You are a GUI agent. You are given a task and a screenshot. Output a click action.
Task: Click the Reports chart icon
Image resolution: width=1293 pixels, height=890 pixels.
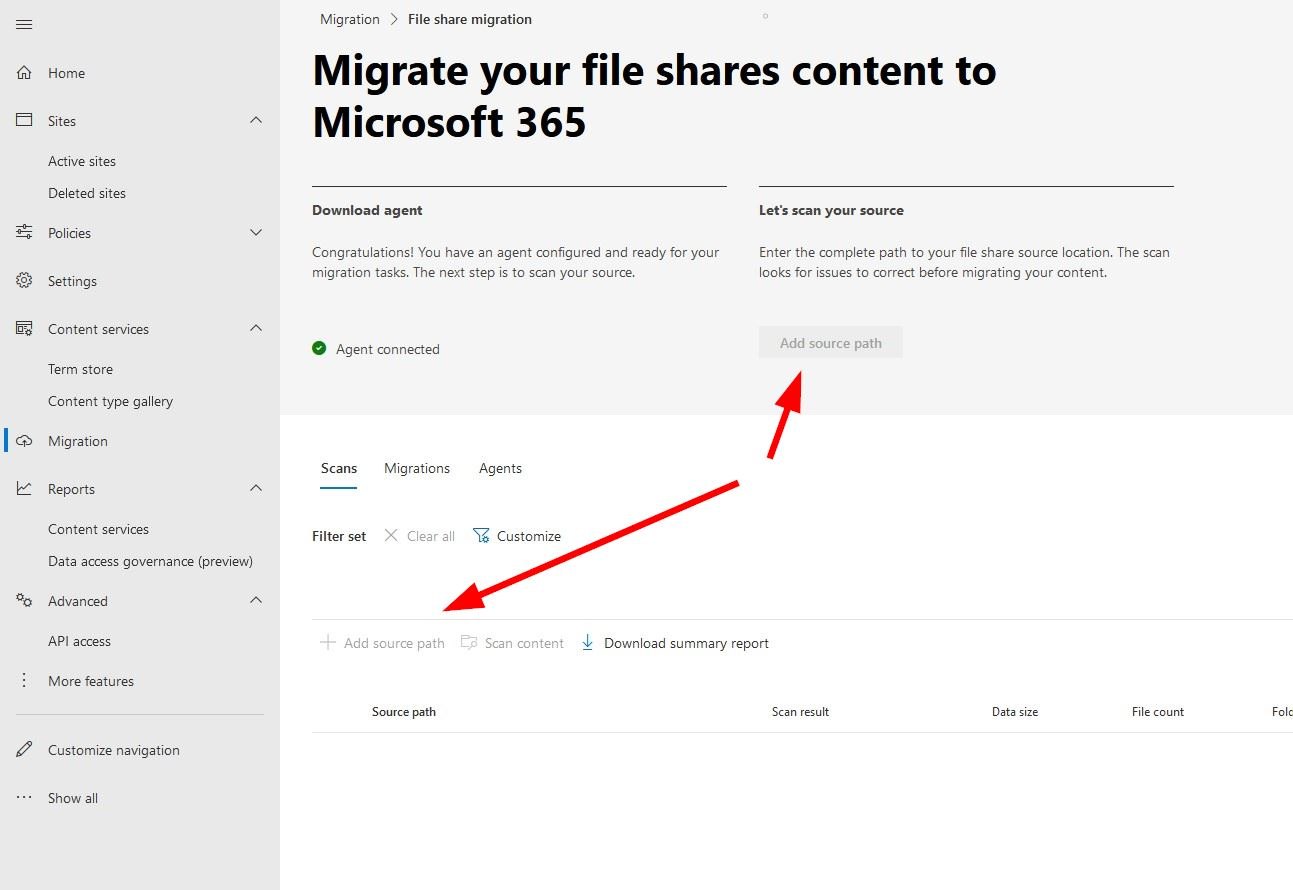click(24, 488)
